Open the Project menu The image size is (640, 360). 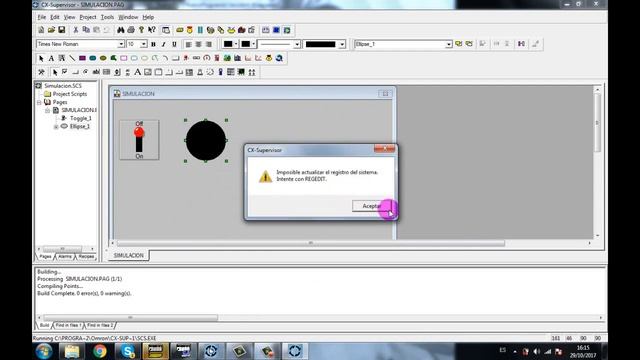click(88, 17)
